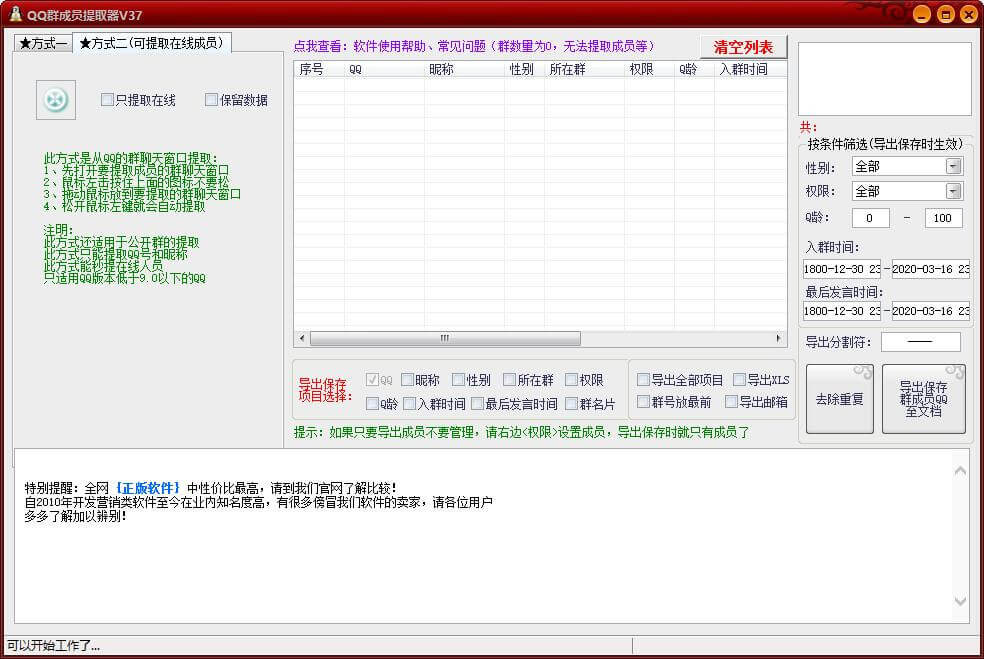Click the 入群时间 end date field
This screenshot has width=984, height=659.
[x=931, y=269]
